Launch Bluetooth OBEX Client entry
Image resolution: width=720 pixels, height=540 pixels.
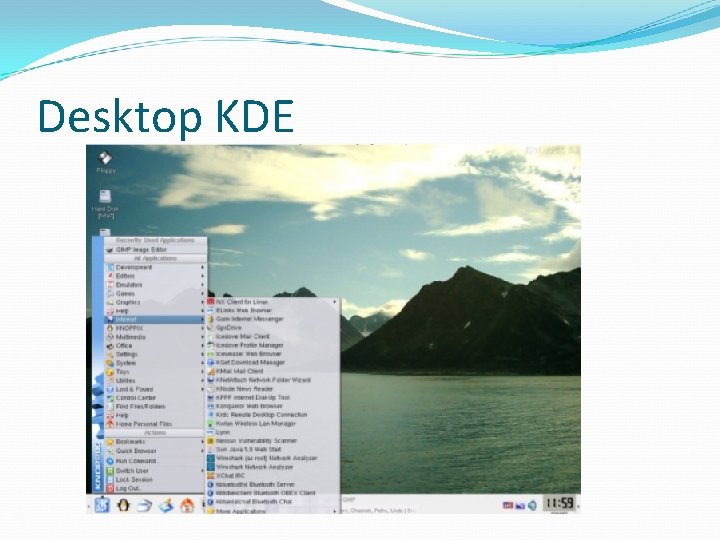[273, 493]
